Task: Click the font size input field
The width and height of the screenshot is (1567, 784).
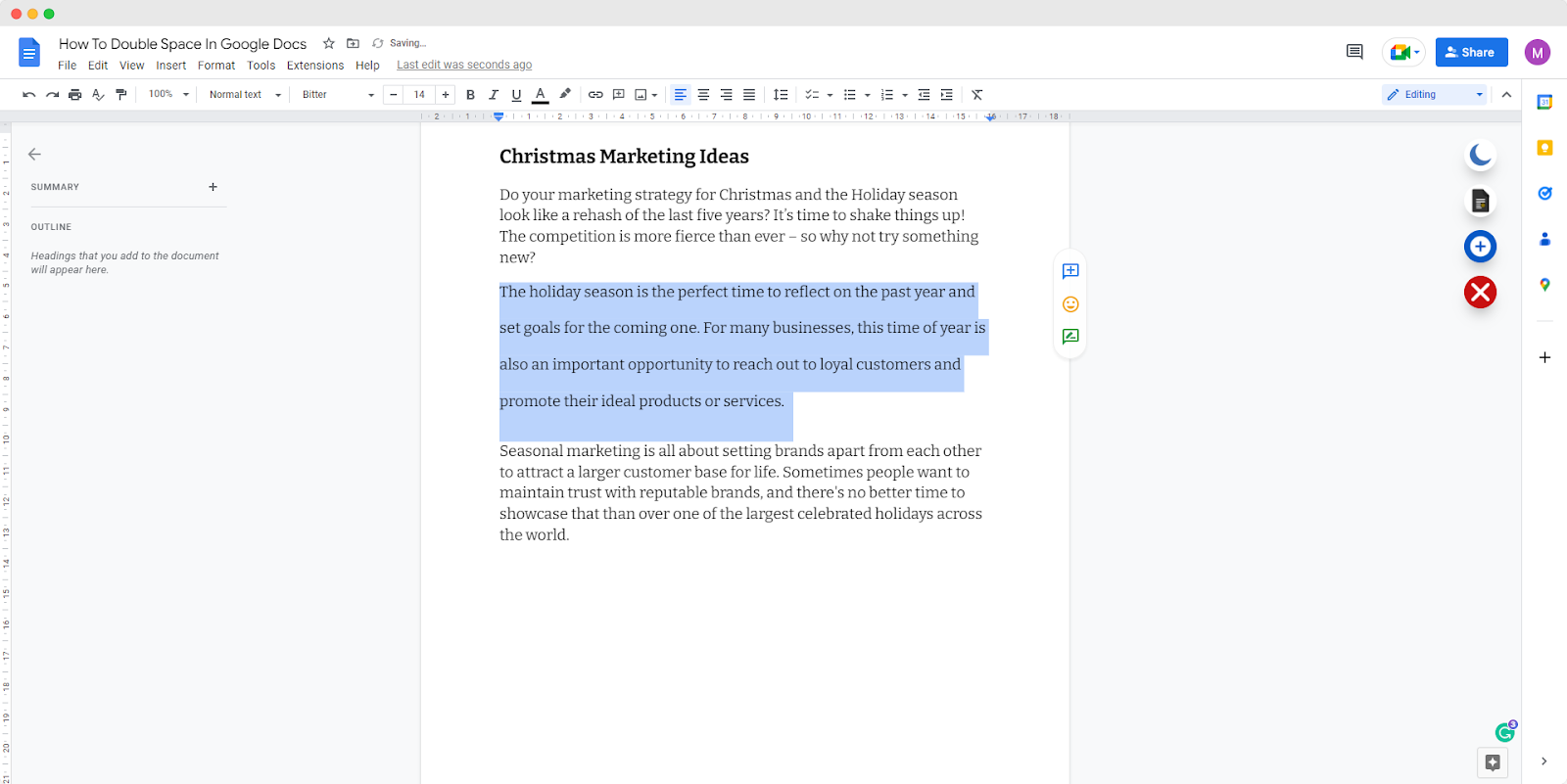Action: point(419,95)
